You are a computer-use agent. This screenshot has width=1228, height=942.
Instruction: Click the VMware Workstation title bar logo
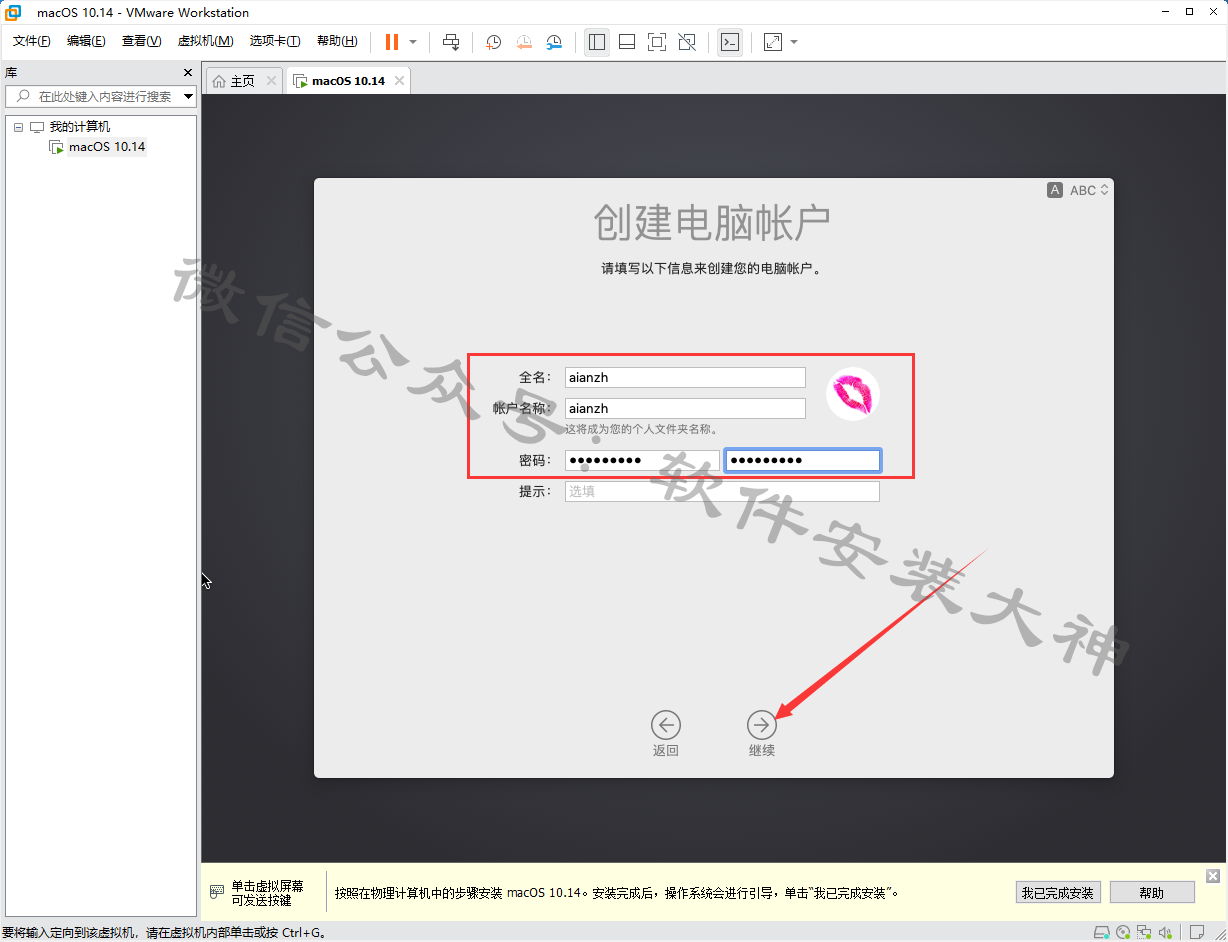[14, 13]
